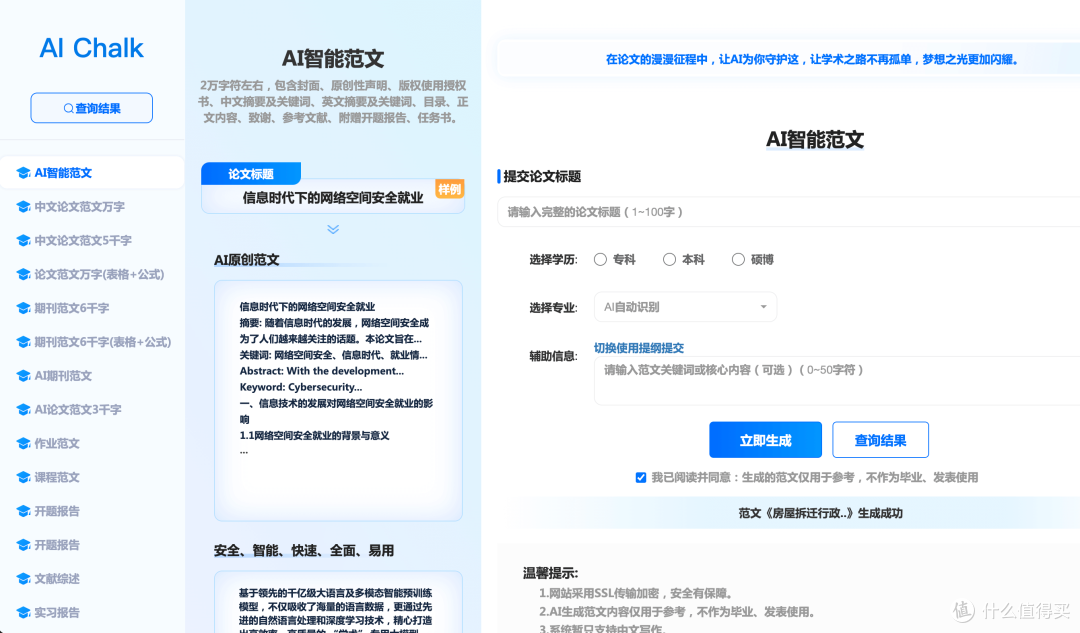
Task: Select the 硕博 education radio button
Action: [x=738, y=260]
